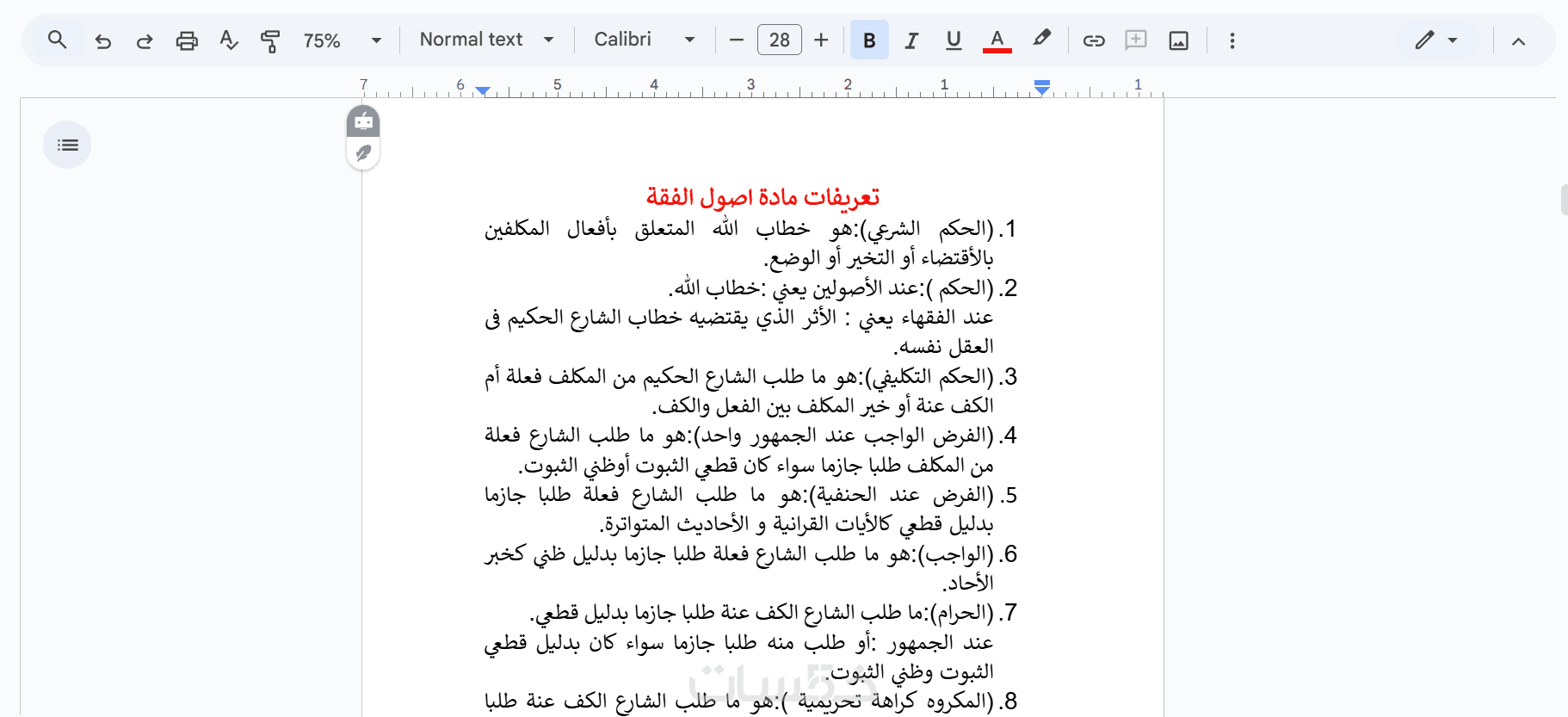This screenshot has width=1568, height=717.
Task: Click the line starting with 4.(الفرض الواجب
Action: pyautogui.click(x=750, y=436)
